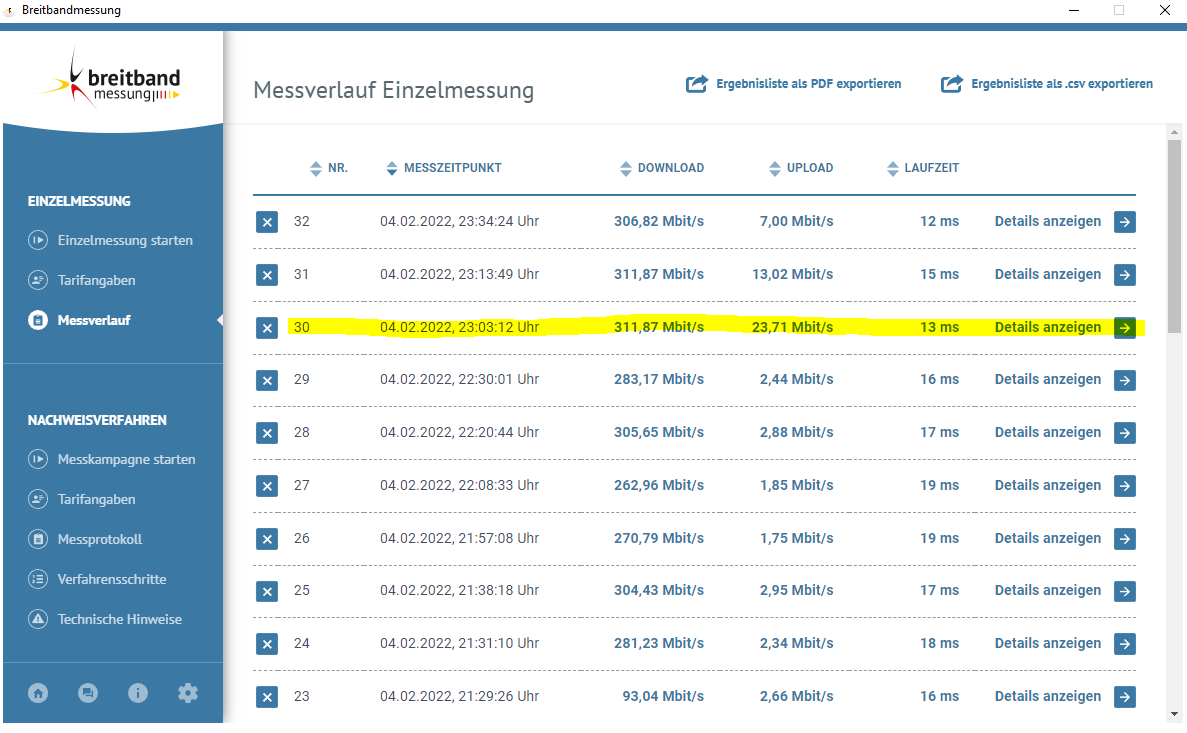Open arrow button for measurement 23
The width and height of the screenshot is (1187, 733).
coord(1125,697)
